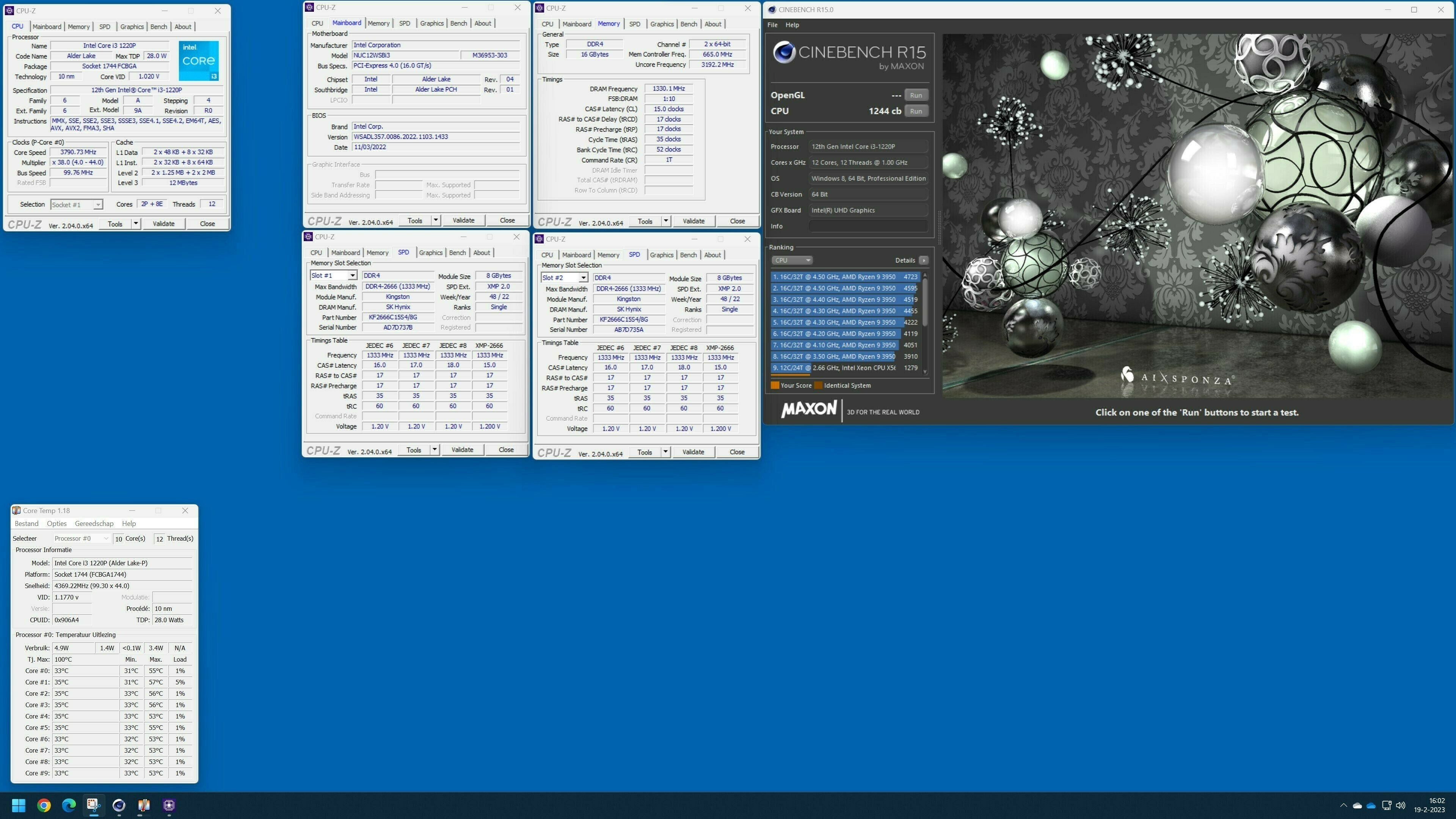Switch to Graphics tab in CPU-Z Mainboard window
Viewport: 1456px width, 819px height.
[431, 23]
